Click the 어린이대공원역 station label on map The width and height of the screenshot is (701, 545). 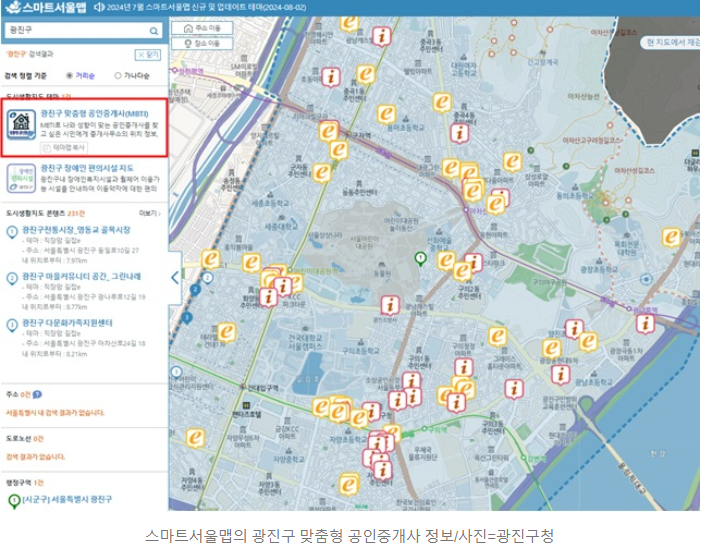coord(316,270)
